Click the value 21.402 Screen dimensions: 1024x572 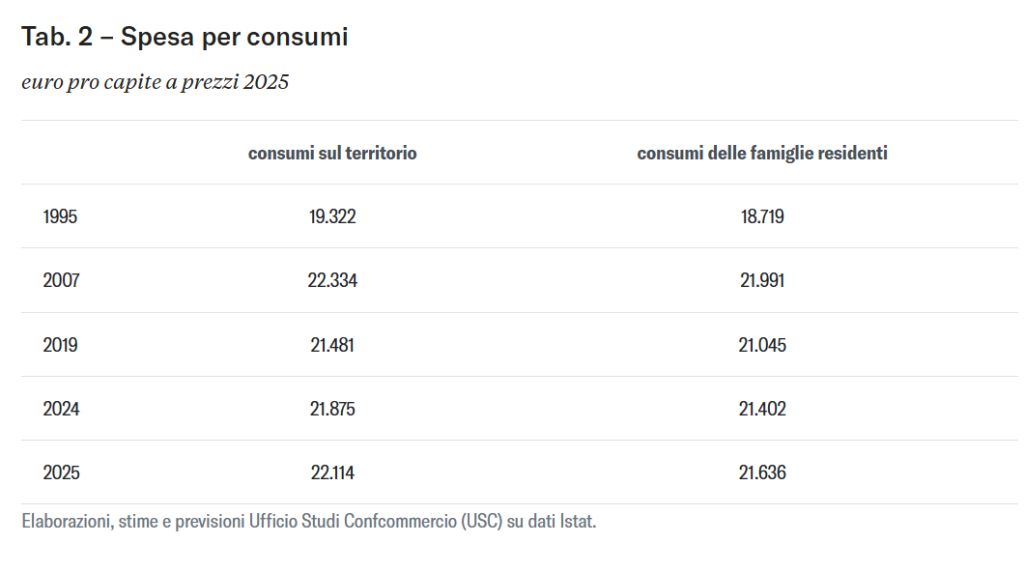(762, 409)
